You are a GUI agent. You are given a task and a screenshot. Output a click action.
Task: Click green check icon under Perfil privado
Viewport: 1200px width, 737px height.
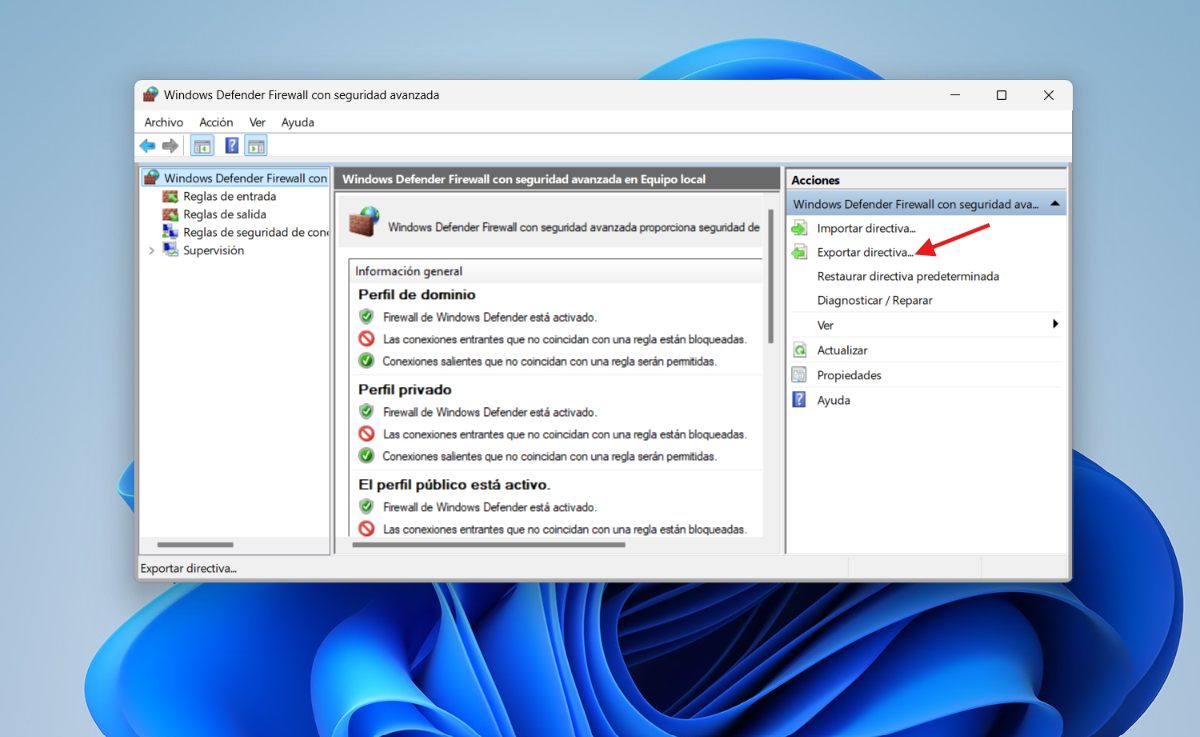coord(366,456)
